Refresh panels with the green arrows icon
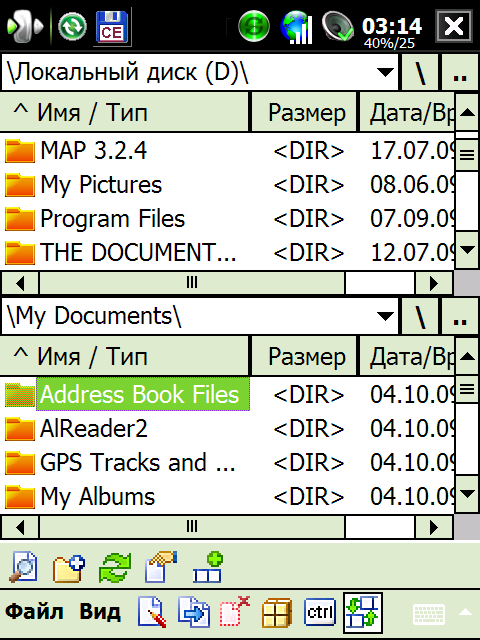Screen dimensions: 480x640 116,568
